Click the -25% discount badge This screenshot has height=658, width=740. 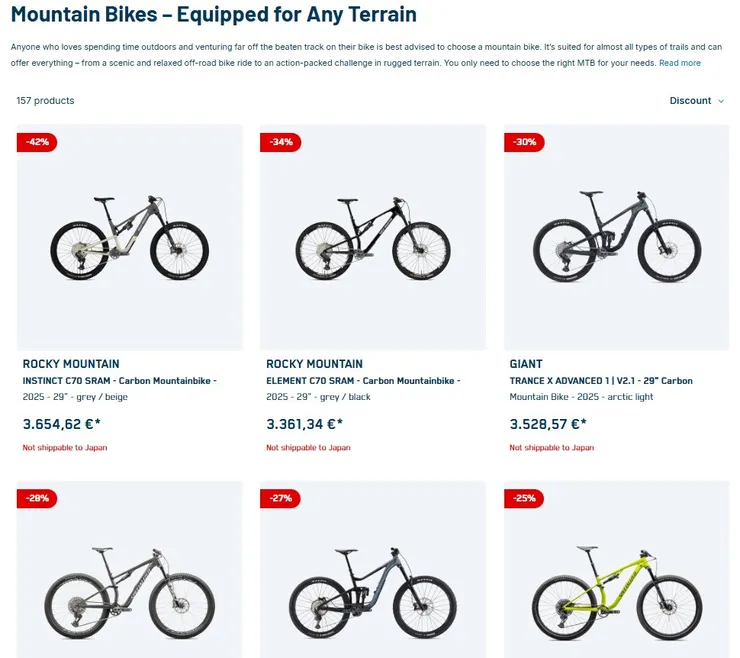524,498
